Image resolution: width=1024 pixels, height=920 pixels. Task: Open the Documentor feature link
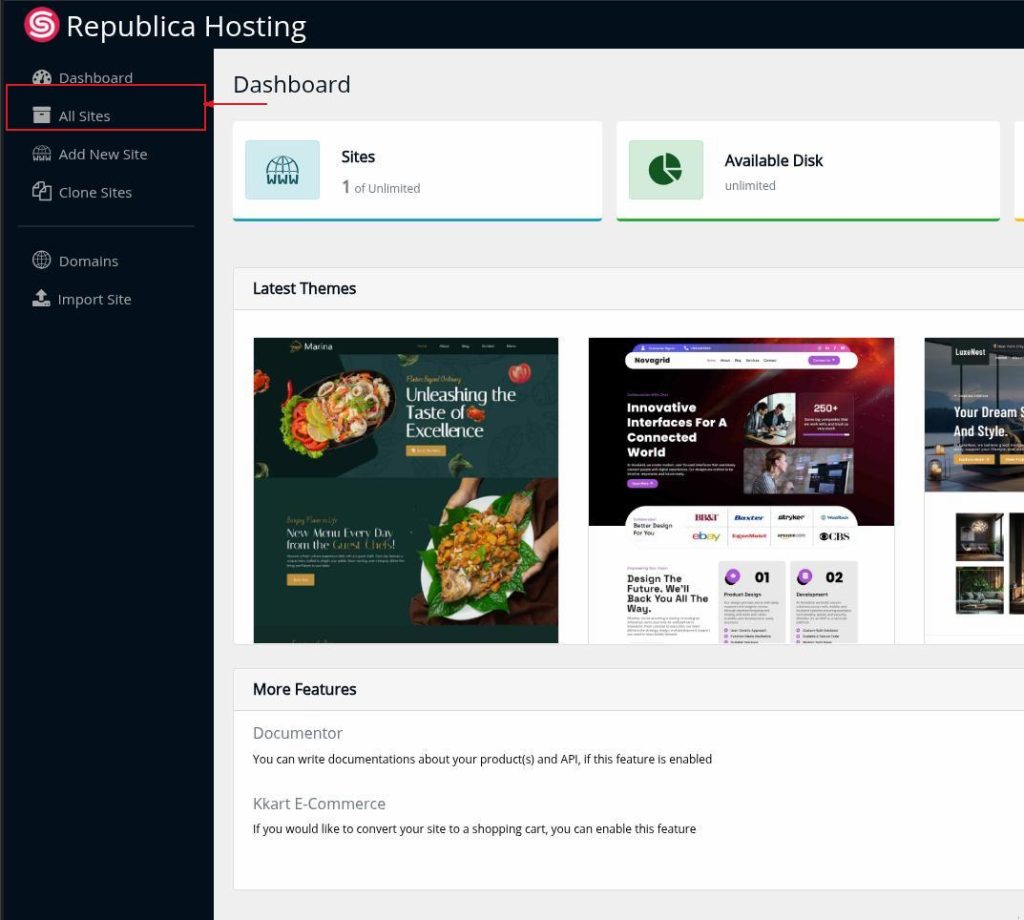[297, 733]
